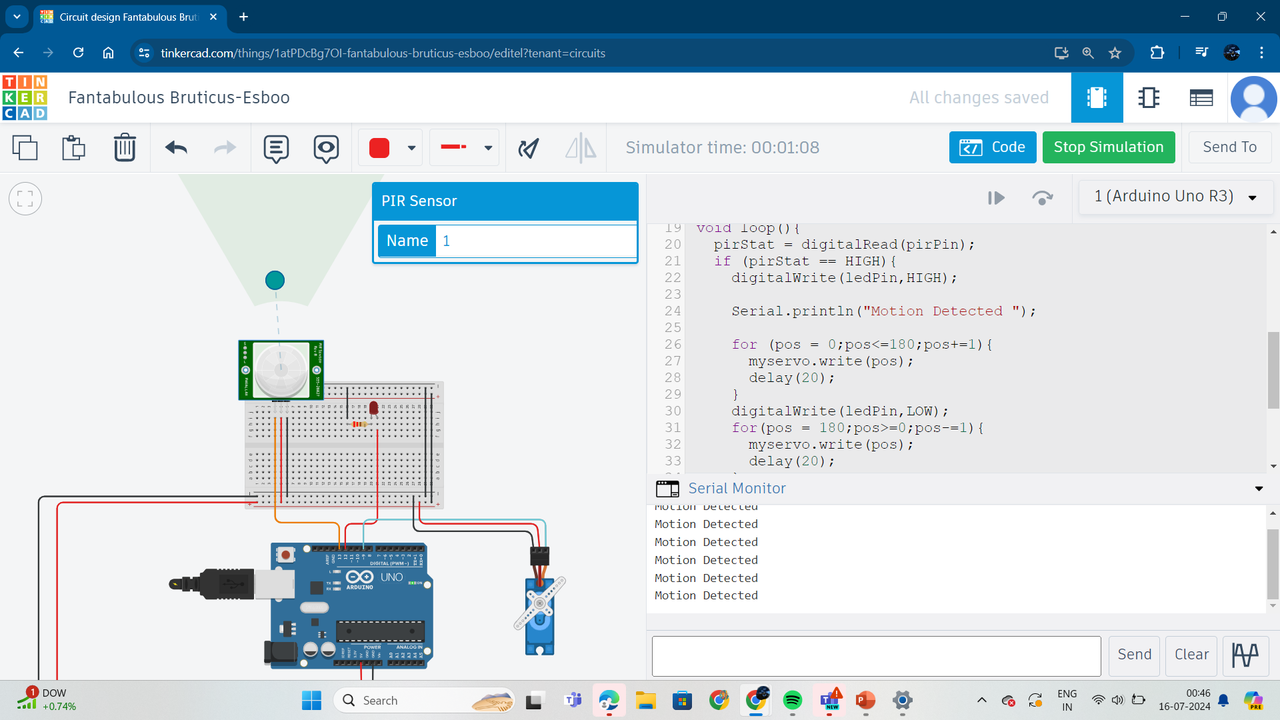The height and width of the screenshot is (720, 1280).
Task: Click the serial Send button
Action: (1134, 655)
